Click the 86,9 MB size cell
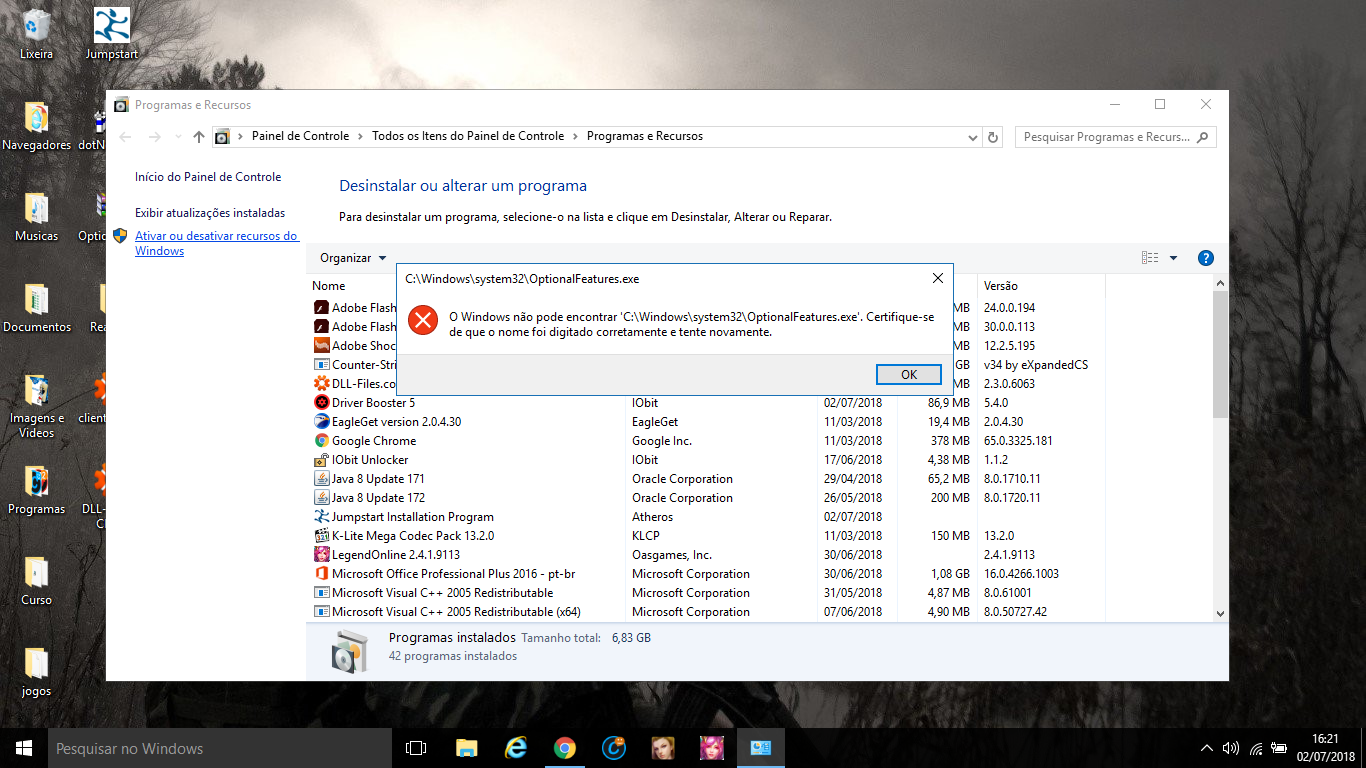 point(949,403)
